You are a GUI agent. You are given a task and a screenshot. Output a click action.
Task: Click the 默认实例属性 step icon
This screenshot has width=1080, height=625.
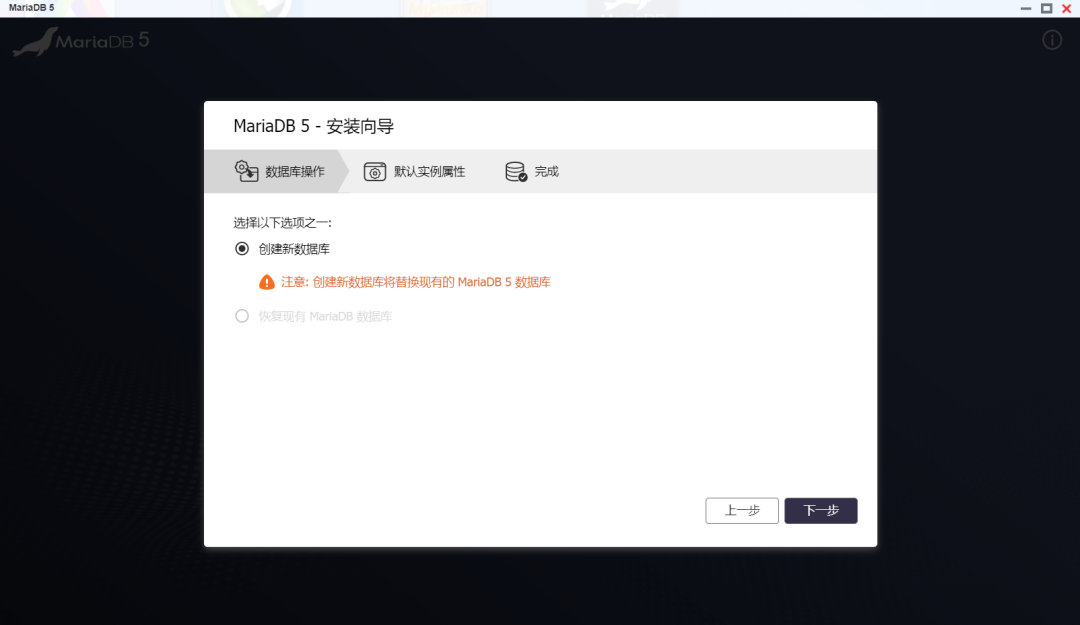(375, 172)
